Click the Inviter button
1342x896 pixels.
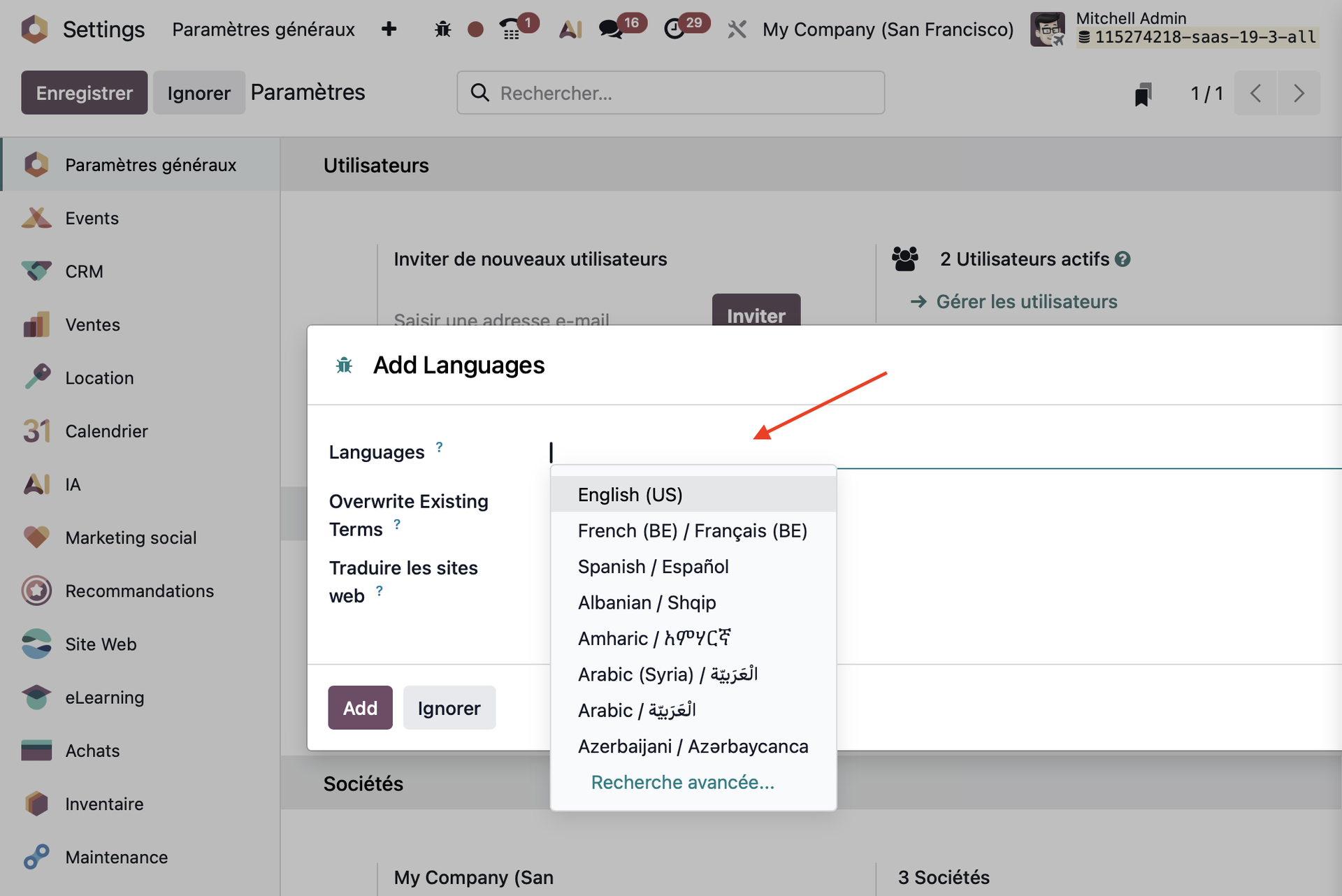tap(756, 310)
